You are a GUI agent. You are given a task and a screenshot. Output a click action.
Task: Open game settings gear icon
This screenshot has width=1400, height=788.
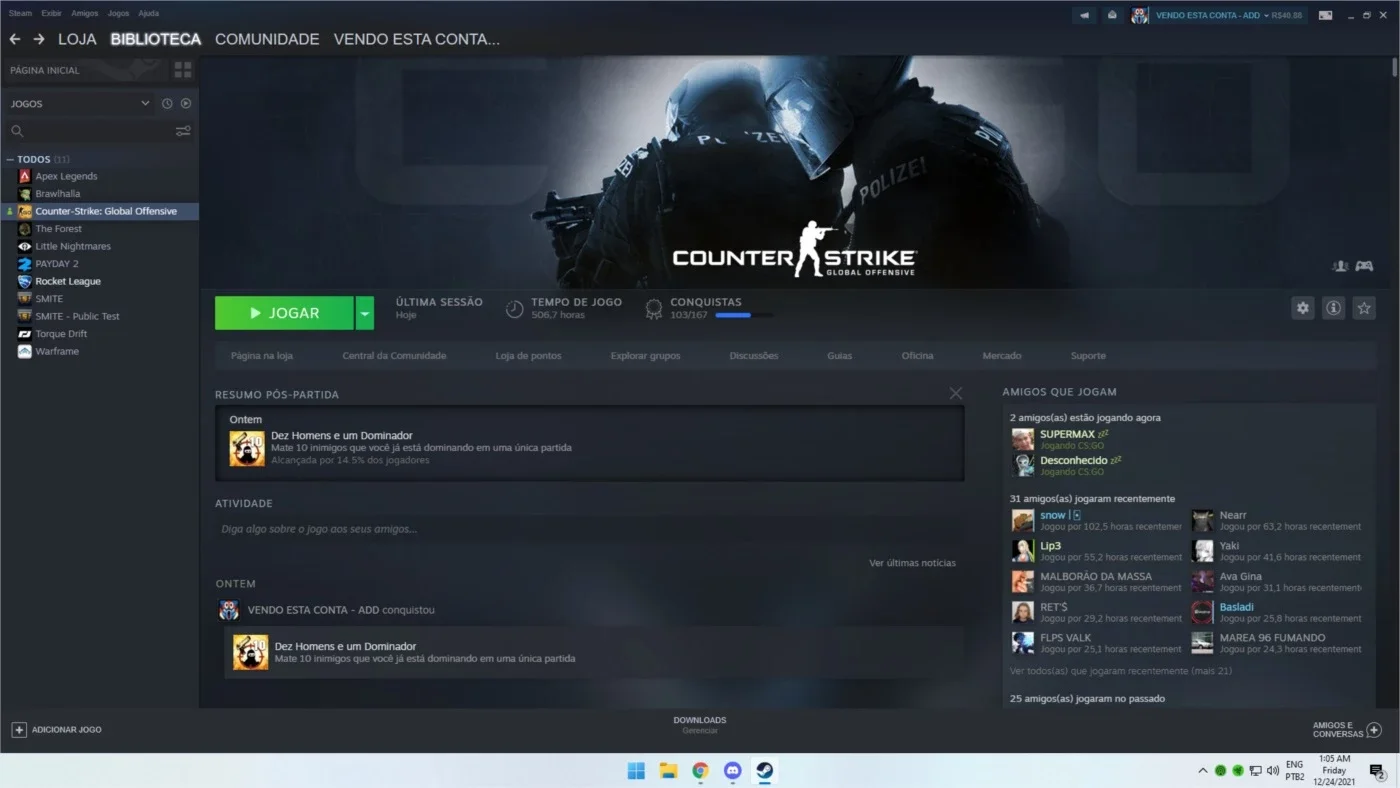[1302, 308]
